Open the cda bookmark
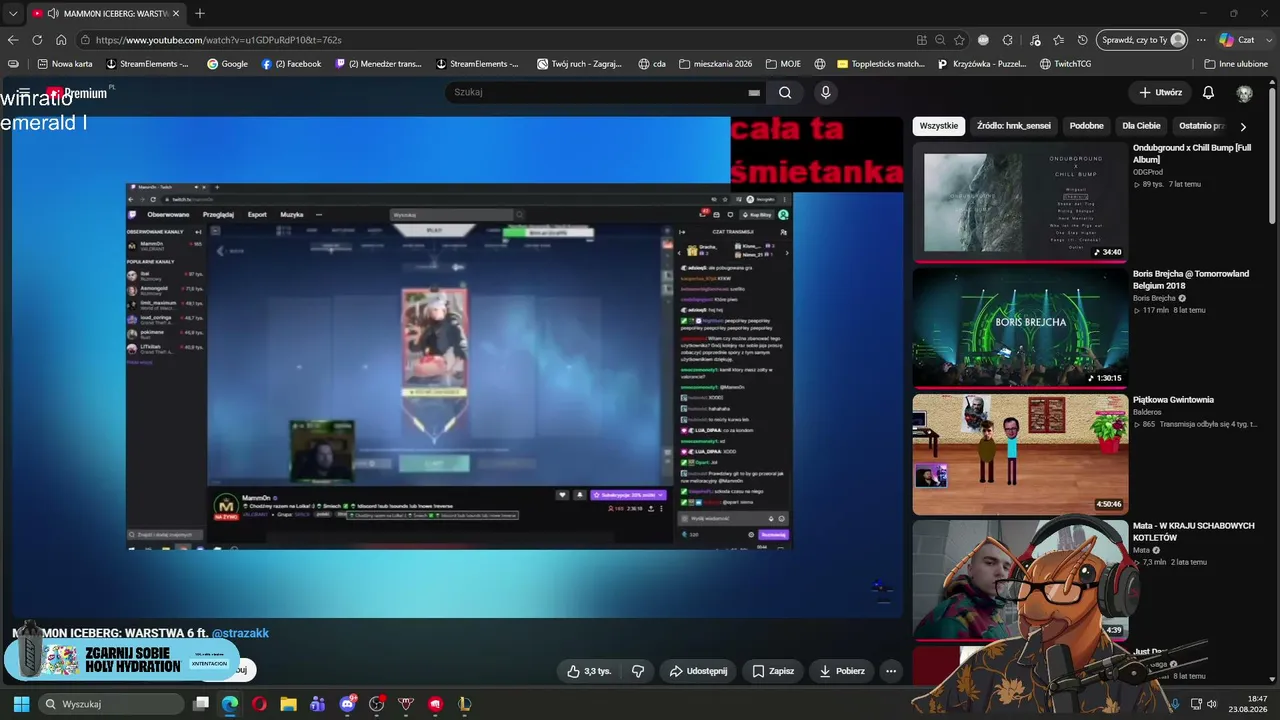 tap(652, 64)
